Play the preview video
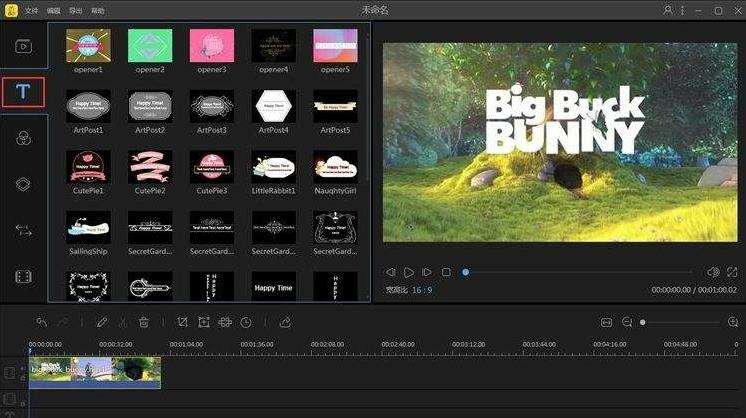Image resolution: width=746 pixels, height=418 pixels. pyautogui.click(x=408, y=272)
